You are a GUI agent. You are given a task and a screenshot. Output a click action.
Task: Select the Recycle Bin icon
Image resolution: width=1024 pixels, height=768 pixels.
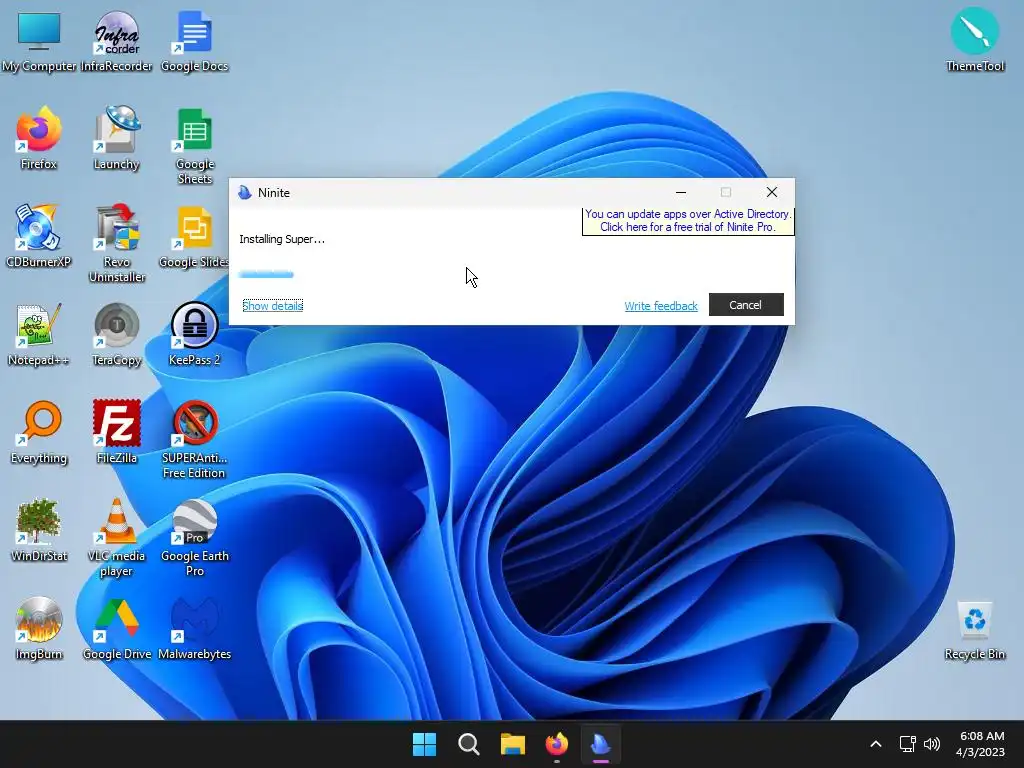[974, 630]
